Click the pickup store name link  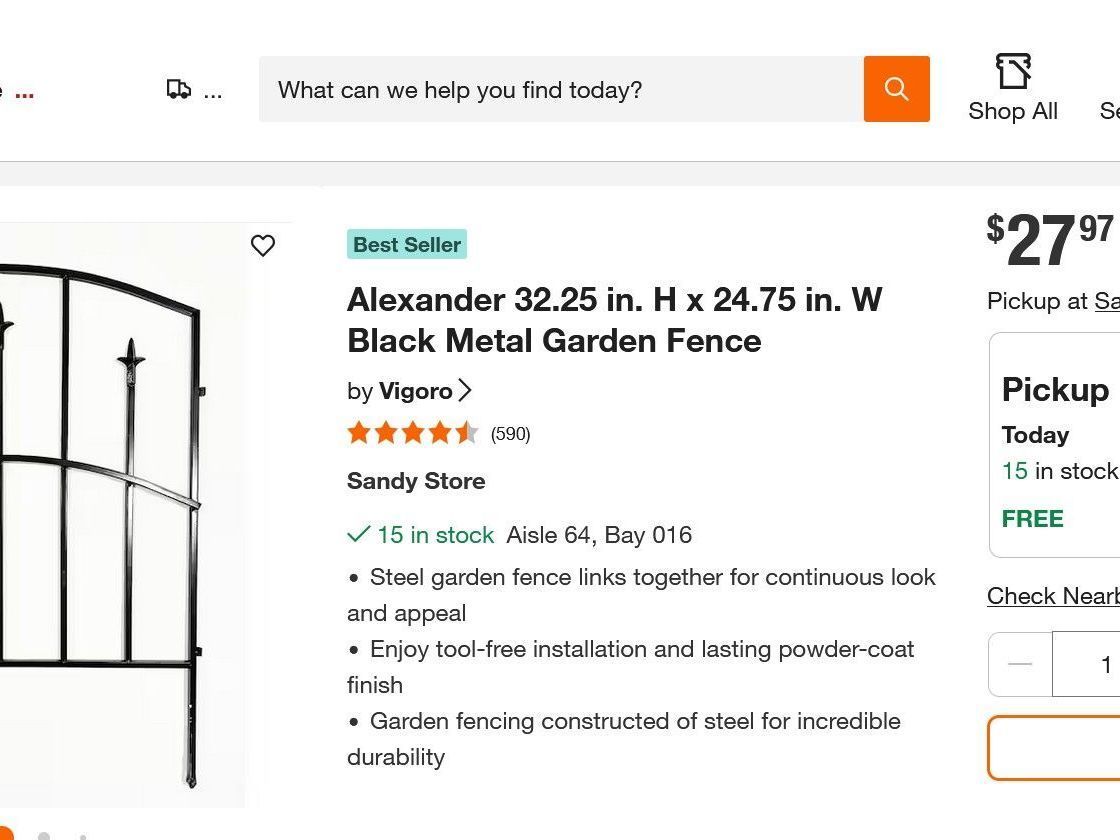pos(1107,301)
